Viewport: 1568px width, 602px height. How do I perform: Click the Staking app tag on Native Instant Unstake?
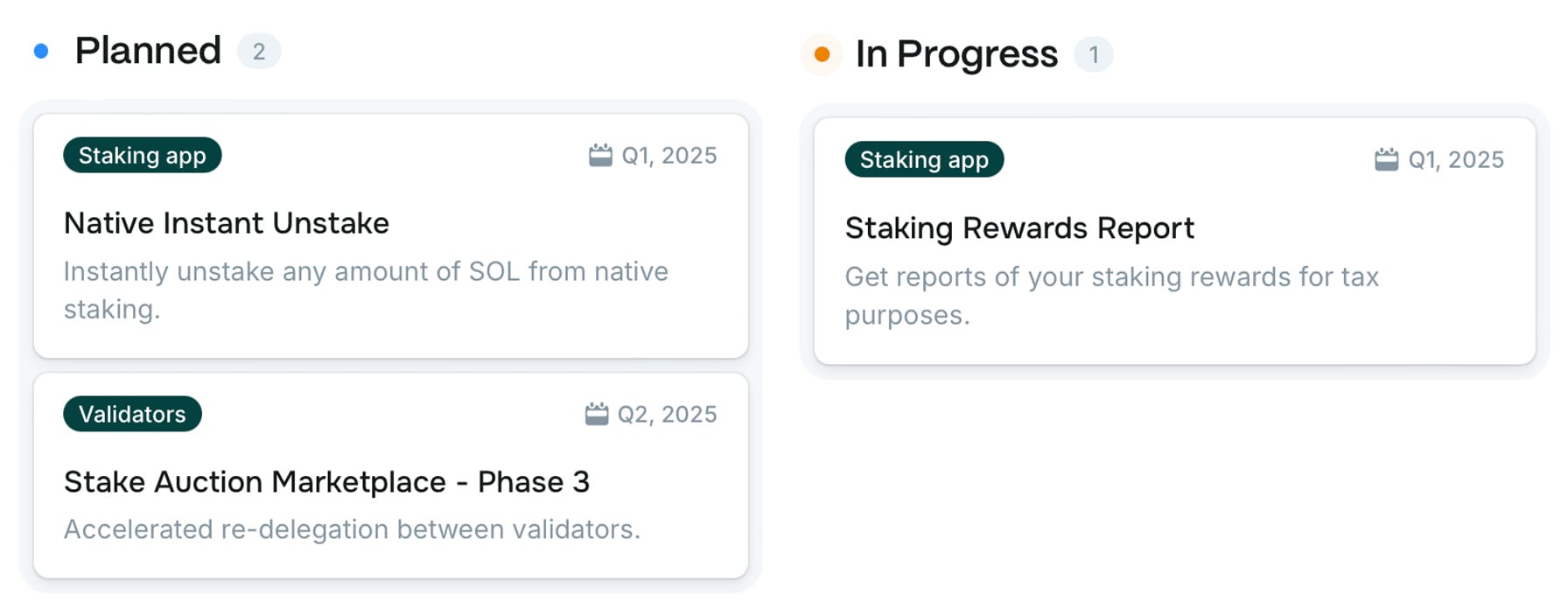(x=142, y=156)
